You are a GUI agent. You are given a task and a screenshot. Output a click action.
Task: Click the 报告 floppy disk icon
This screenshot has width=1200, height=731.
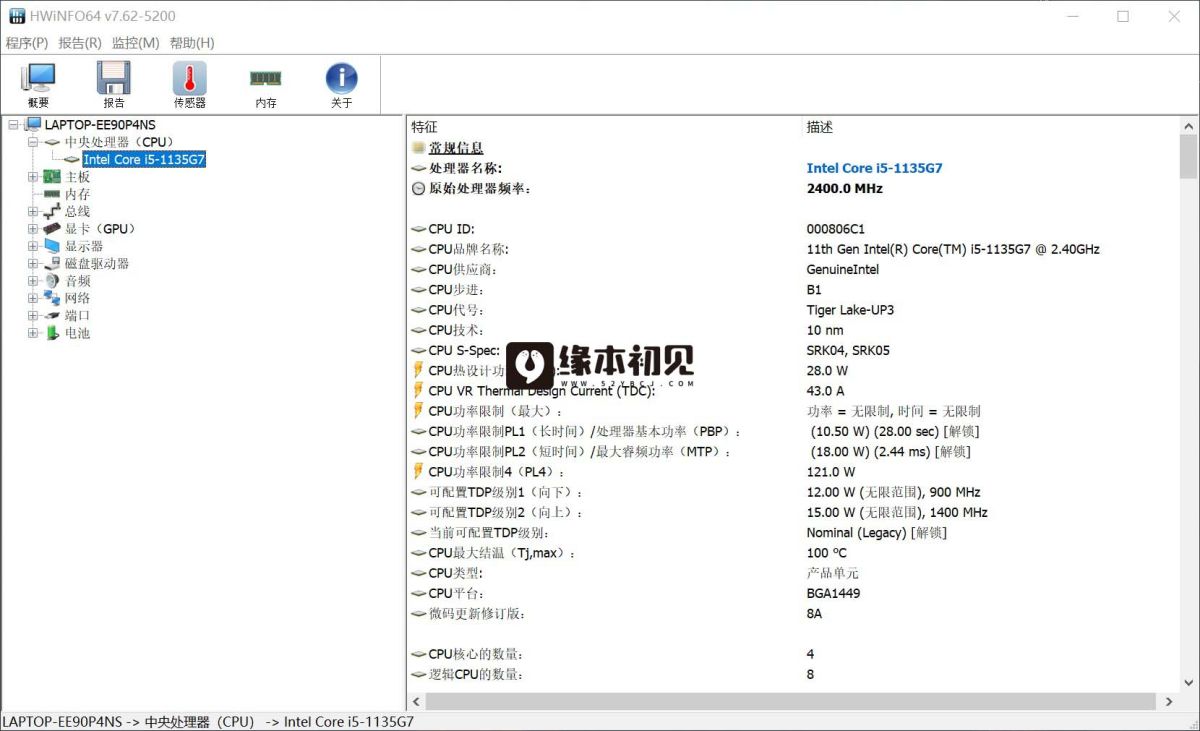point(114,78)
